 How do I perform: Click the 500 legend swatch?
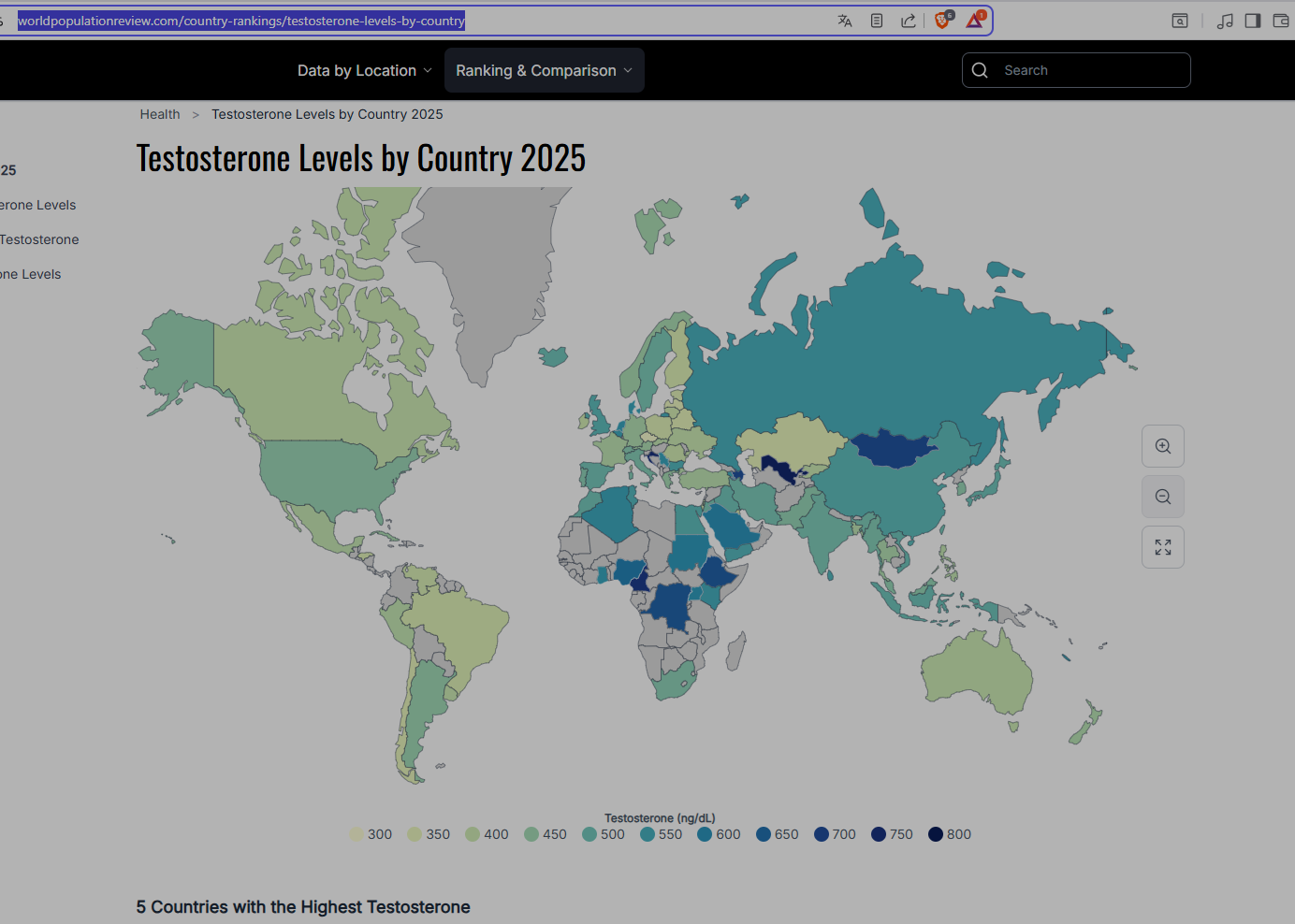click(x=589, y=834)
